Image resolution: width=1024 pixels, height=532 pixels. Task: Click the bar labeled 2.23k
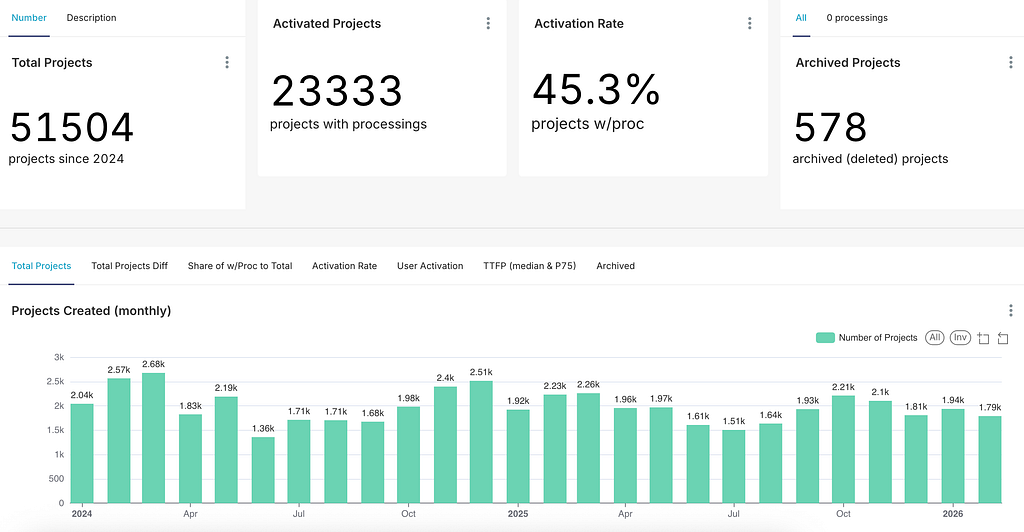pyautogui.click(x=555, y=448)
